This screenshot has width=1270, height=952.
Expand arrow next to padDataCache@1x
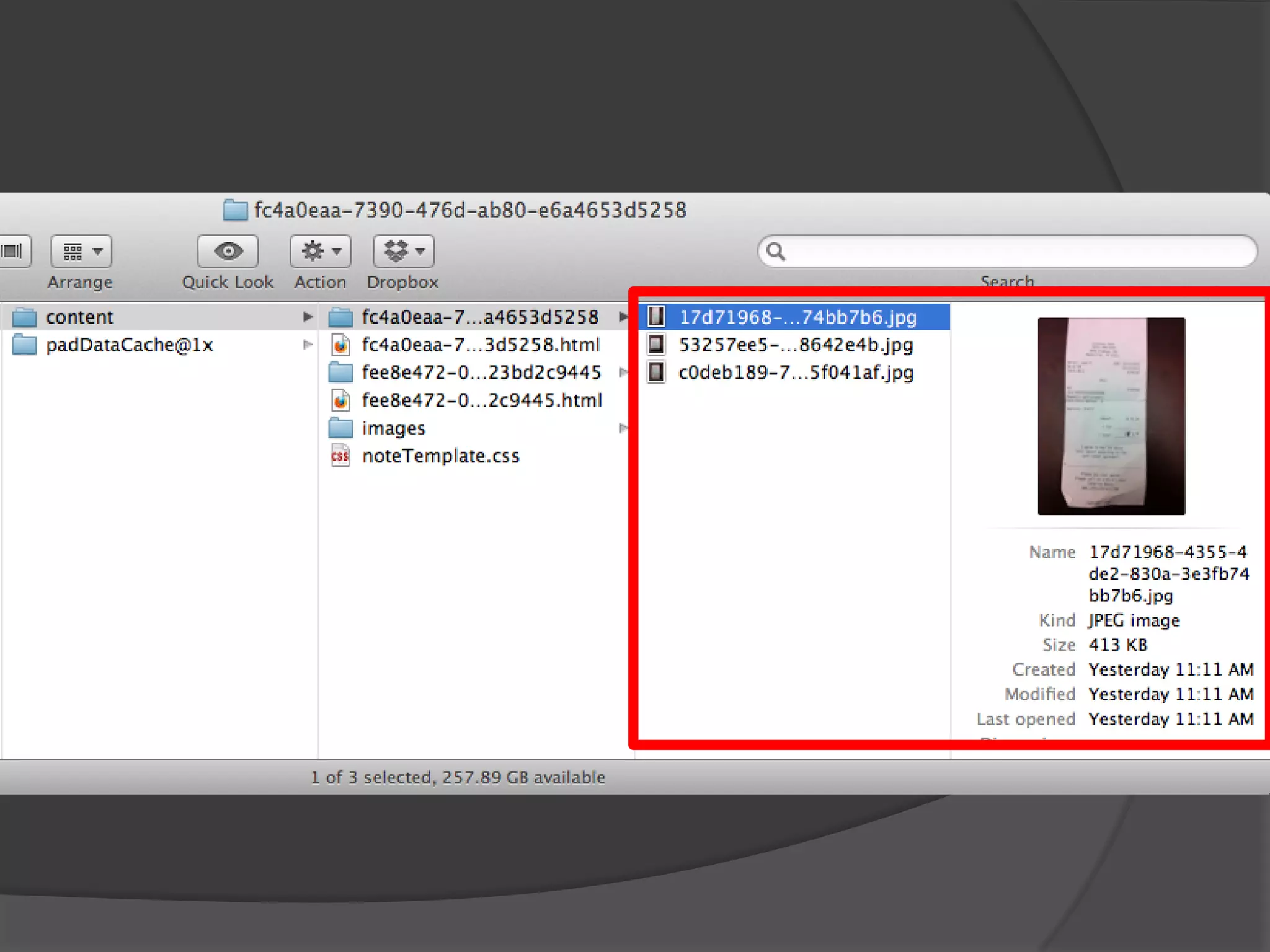point(308,345)
